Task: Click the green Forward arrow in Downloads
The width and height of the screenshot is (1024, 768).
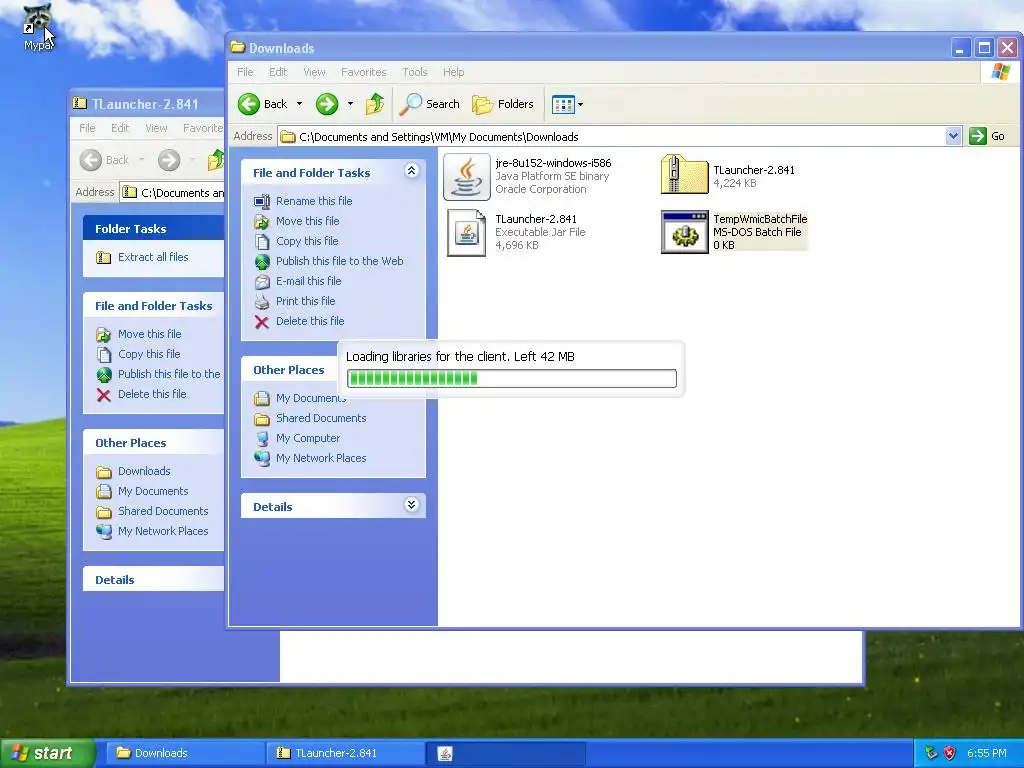Action: click(x=327, y=104)
